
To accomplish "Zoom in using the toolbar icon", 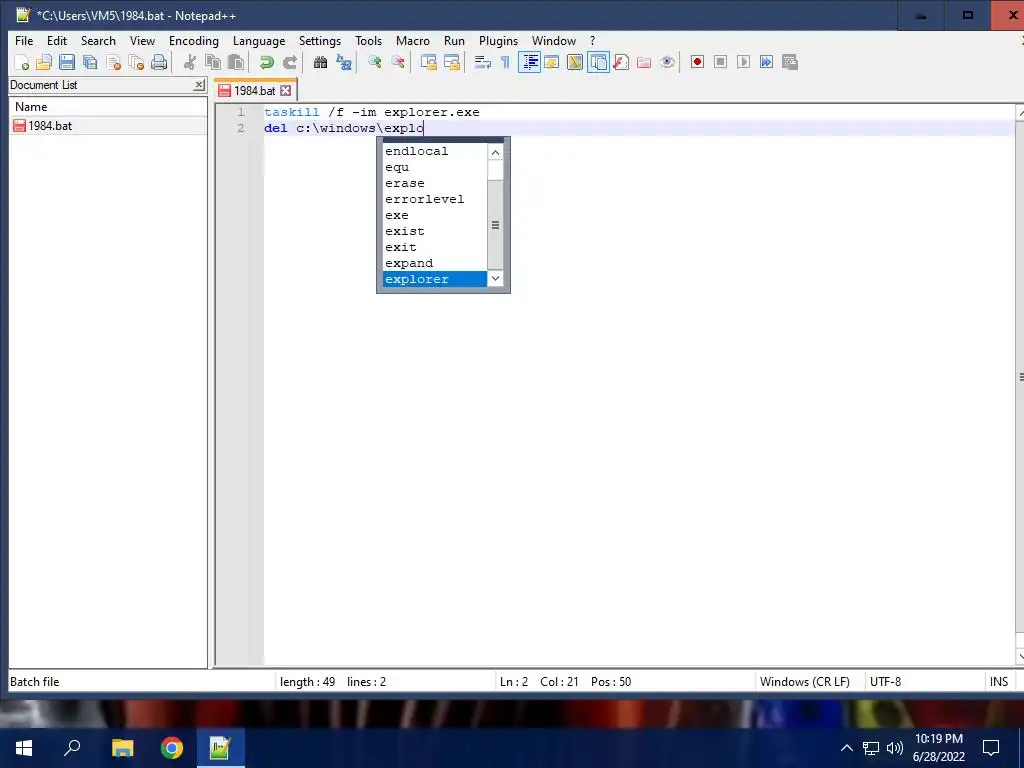I will click(374, 62).
